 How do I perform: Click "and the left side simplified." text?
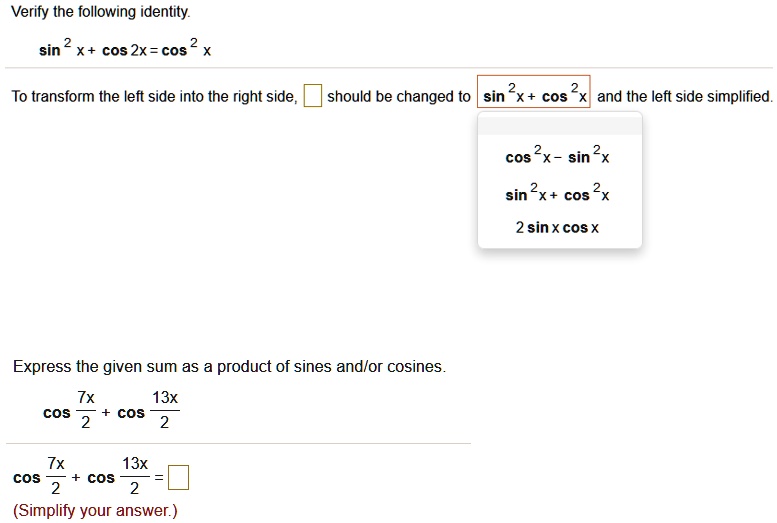[x=685, y=96]
